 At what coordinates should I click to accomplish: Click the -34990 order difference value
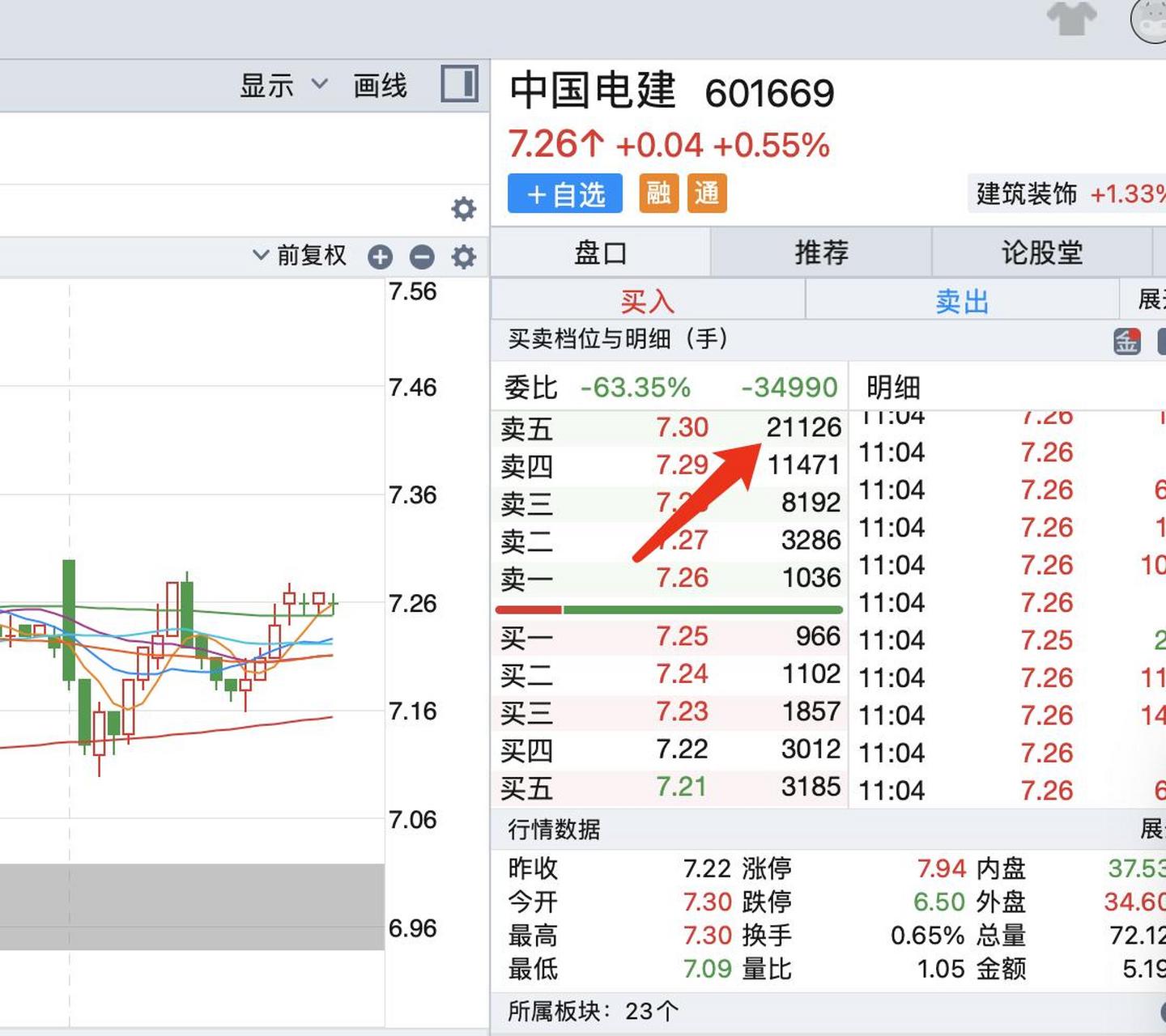coord(789,388)
